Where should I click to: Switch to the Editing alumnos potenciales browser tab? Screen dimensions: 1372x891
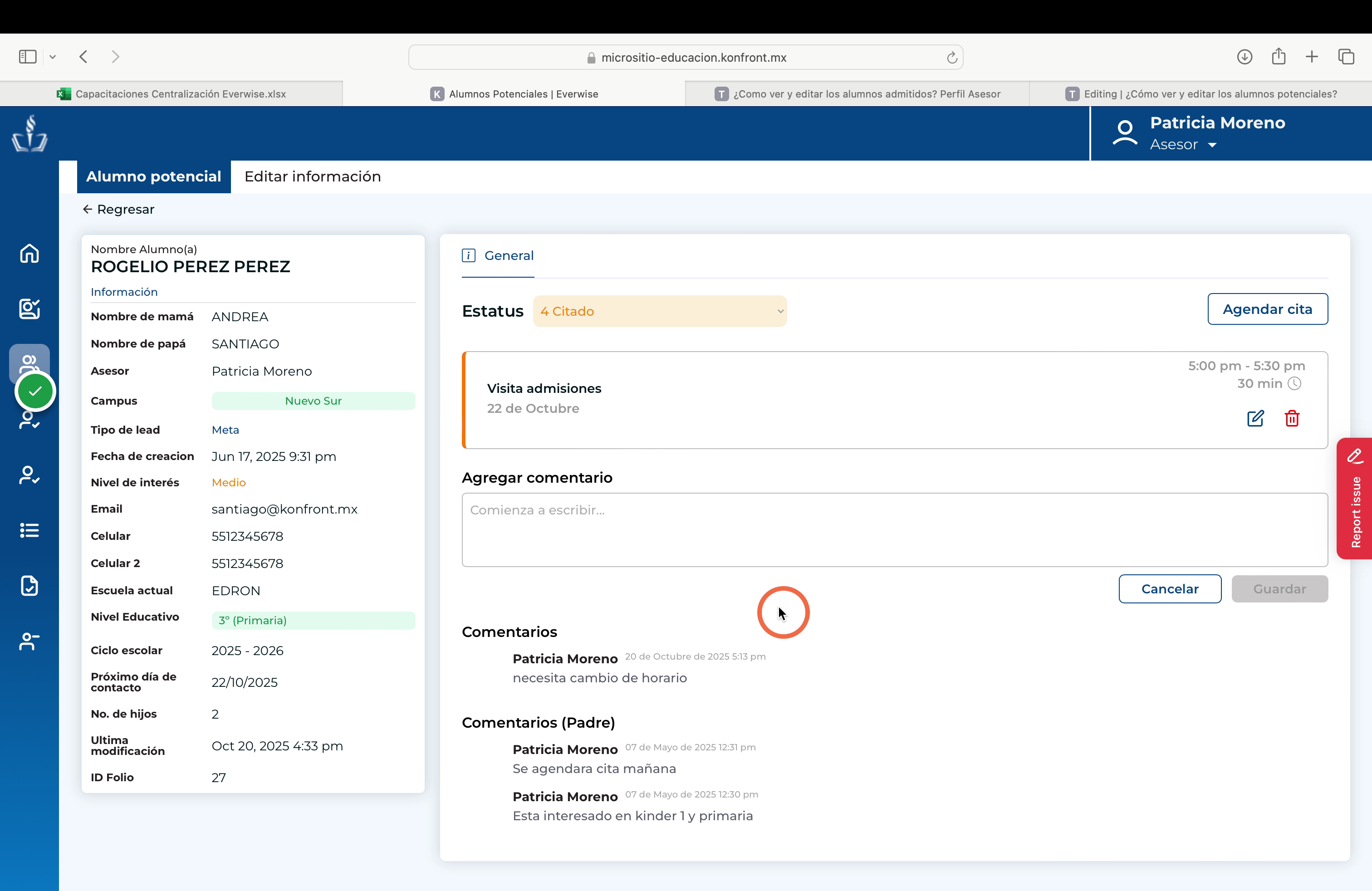(1201, 94)
